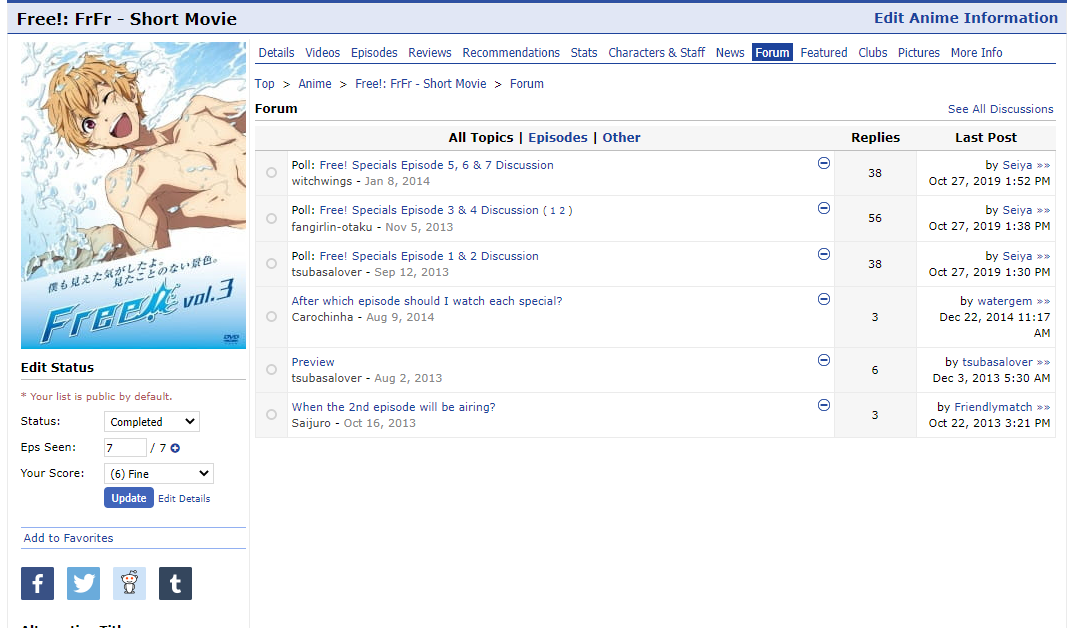1086x628 pixels.
Task: Go to last post arrows by tsubasalover
Action: tap(1043, 362)
